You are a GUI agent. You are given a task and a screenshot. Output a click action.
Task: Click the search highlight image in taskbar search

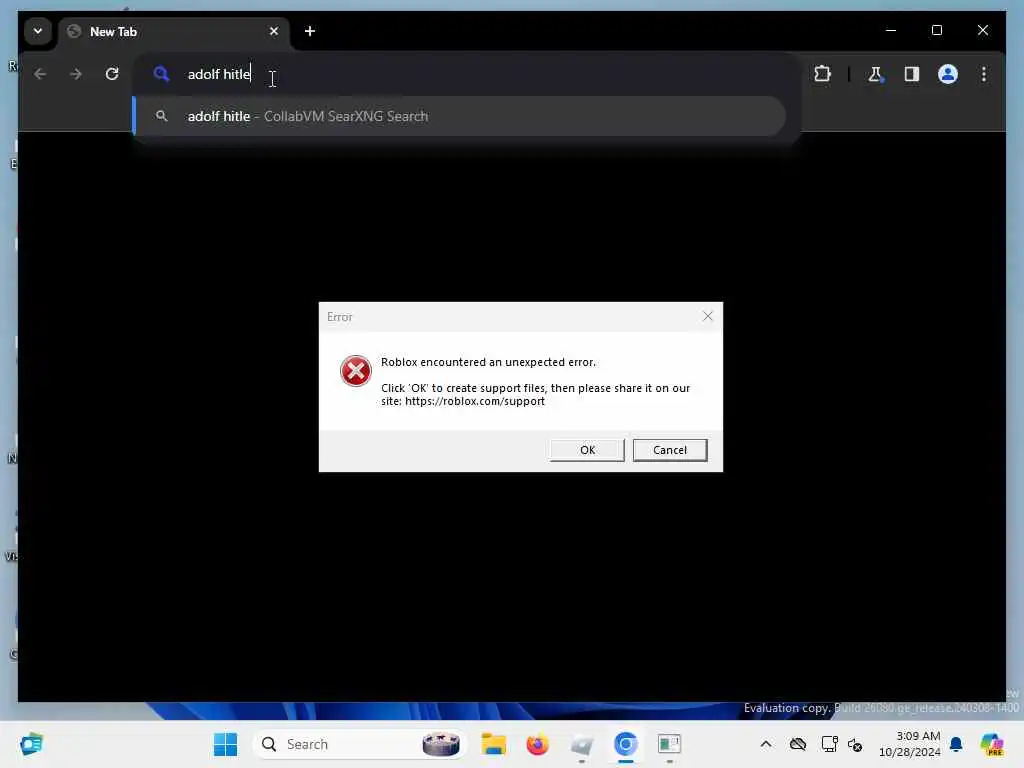tap(441, 744)
